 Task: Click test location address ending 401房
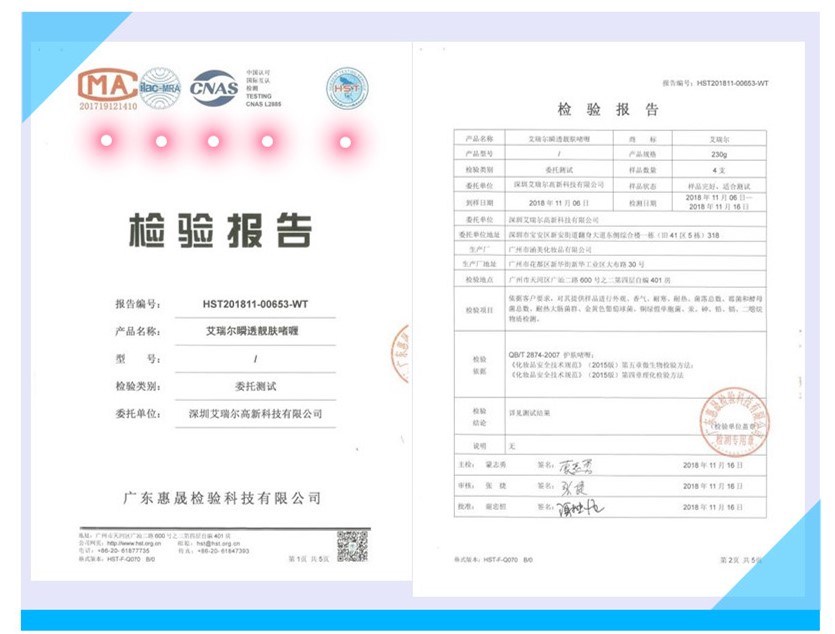590,280
